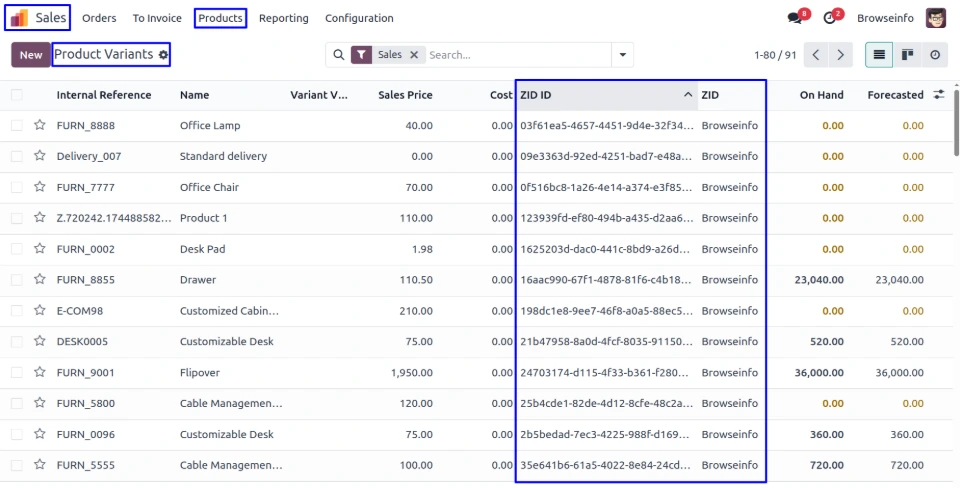This screenshot has width=960, height=488.
Task: Star the Office Lamp product as favorite
Action: coord(40,126)
